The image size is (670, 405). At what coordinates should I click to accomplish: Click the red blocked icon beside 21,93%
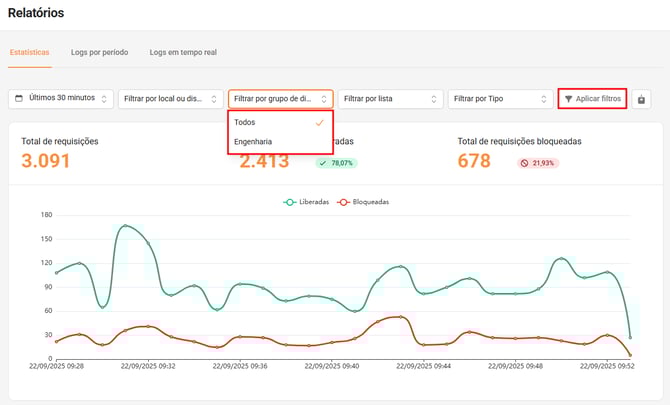pyautogui.click(x=525, y=162)
